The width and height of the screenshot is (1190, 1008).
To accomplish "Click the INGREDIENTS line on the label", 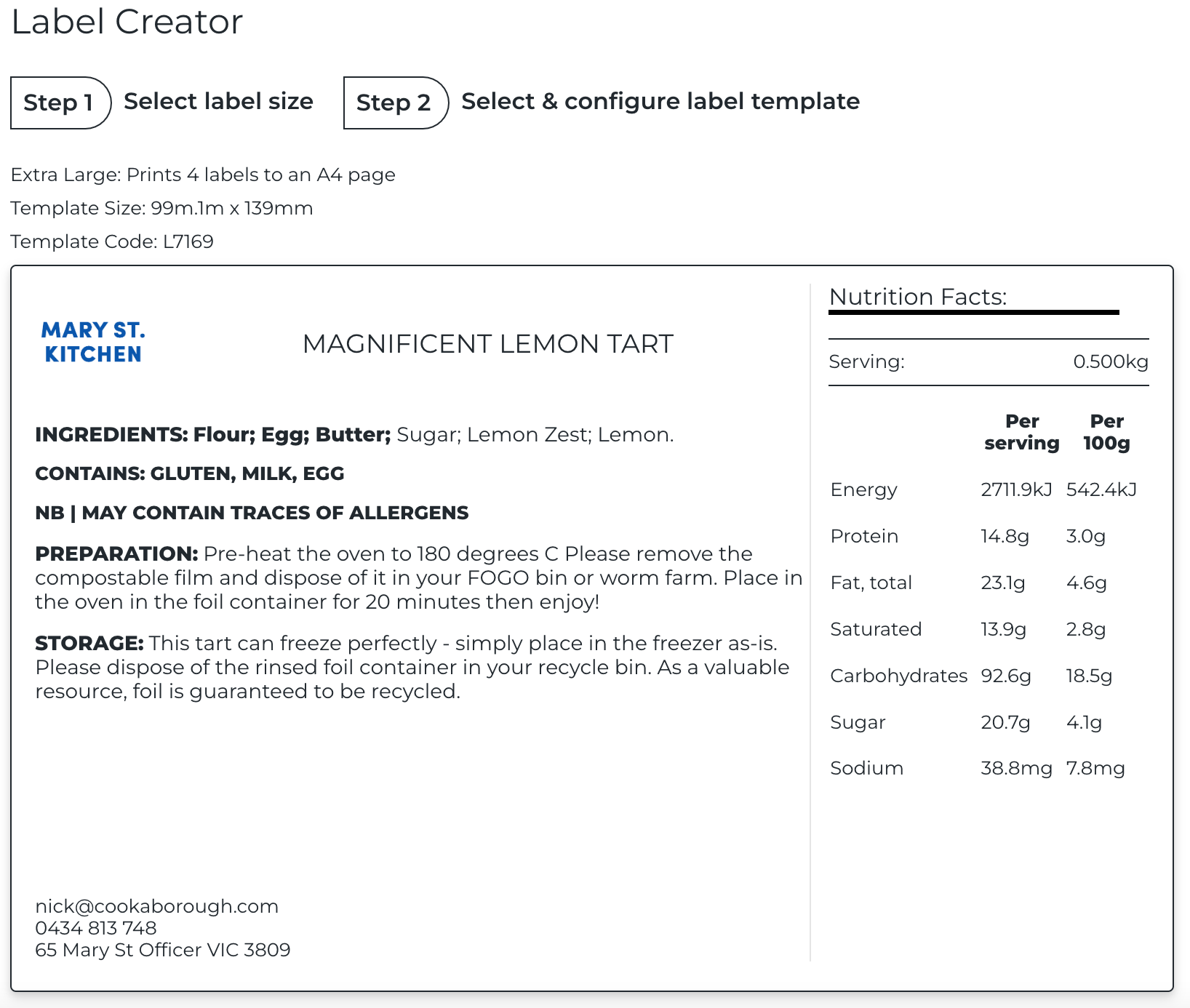I will pyautogui.click(x=354, y=434).
